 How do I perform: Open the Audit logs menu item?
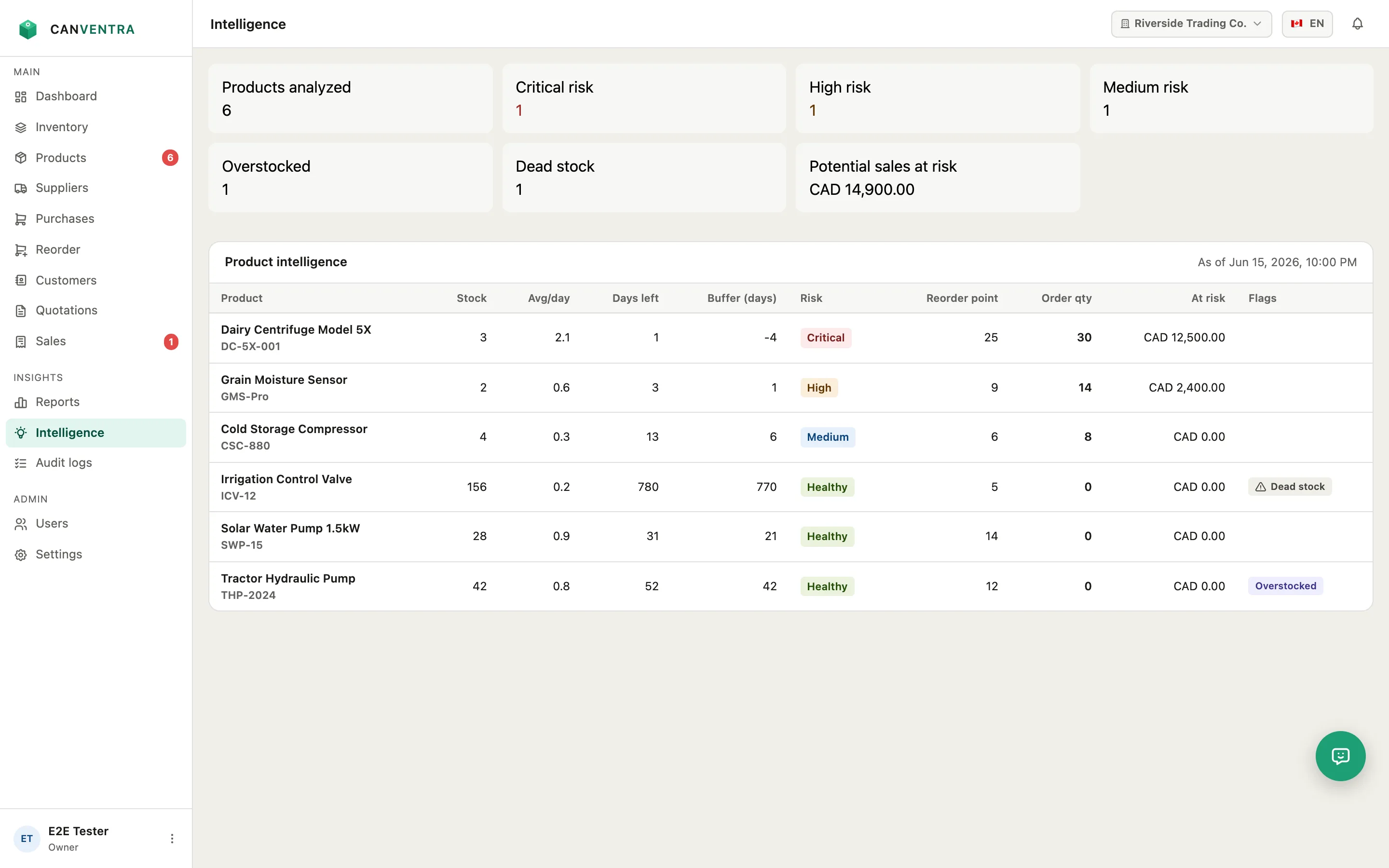[96, 463]
